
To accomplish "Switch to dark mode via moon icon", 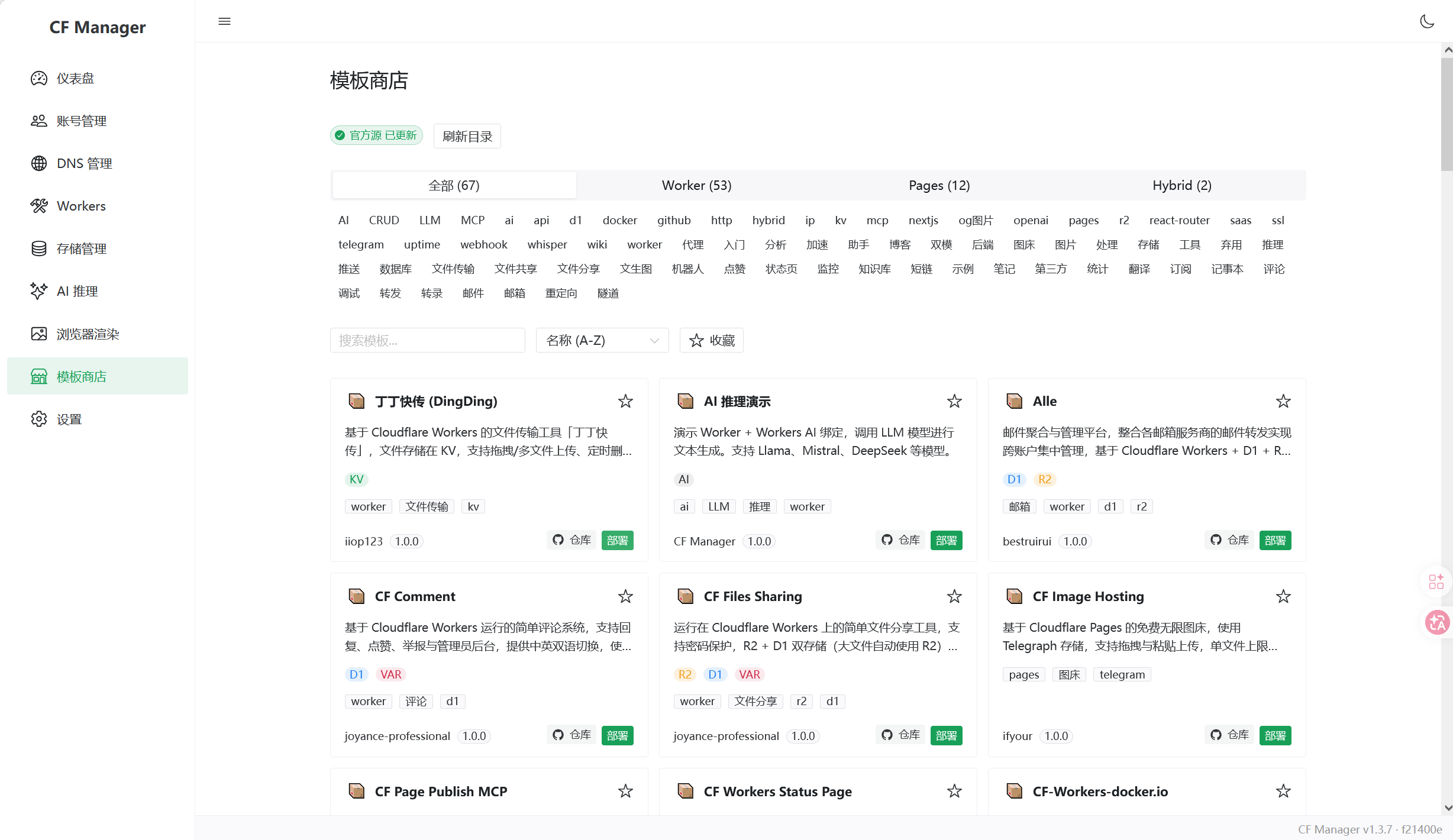I will click(1427, 21).
